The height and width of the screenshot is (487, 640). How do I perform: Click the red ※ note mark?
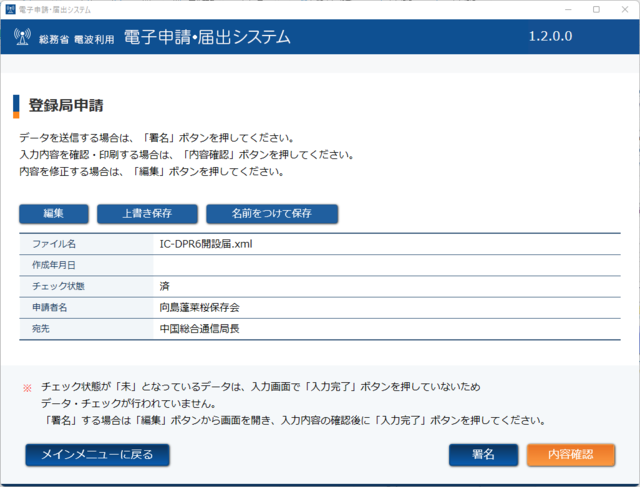(x=27, y=388)
